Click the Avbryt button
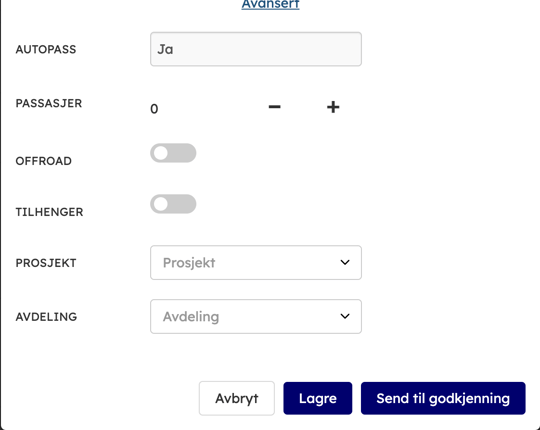This screenshot has width=540, height=430. (237, 398)
